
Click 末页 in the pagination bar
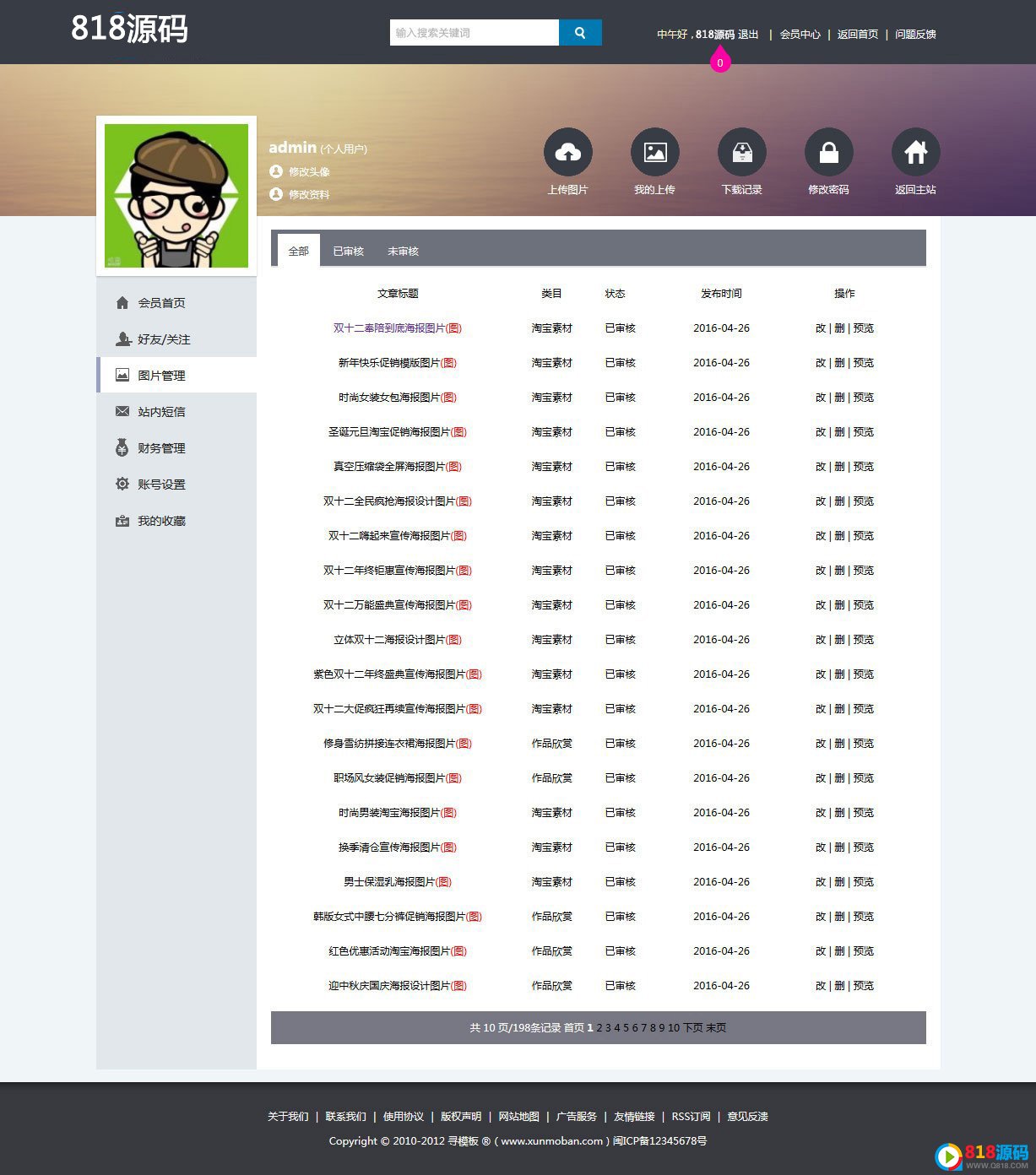coord(716,1027)
